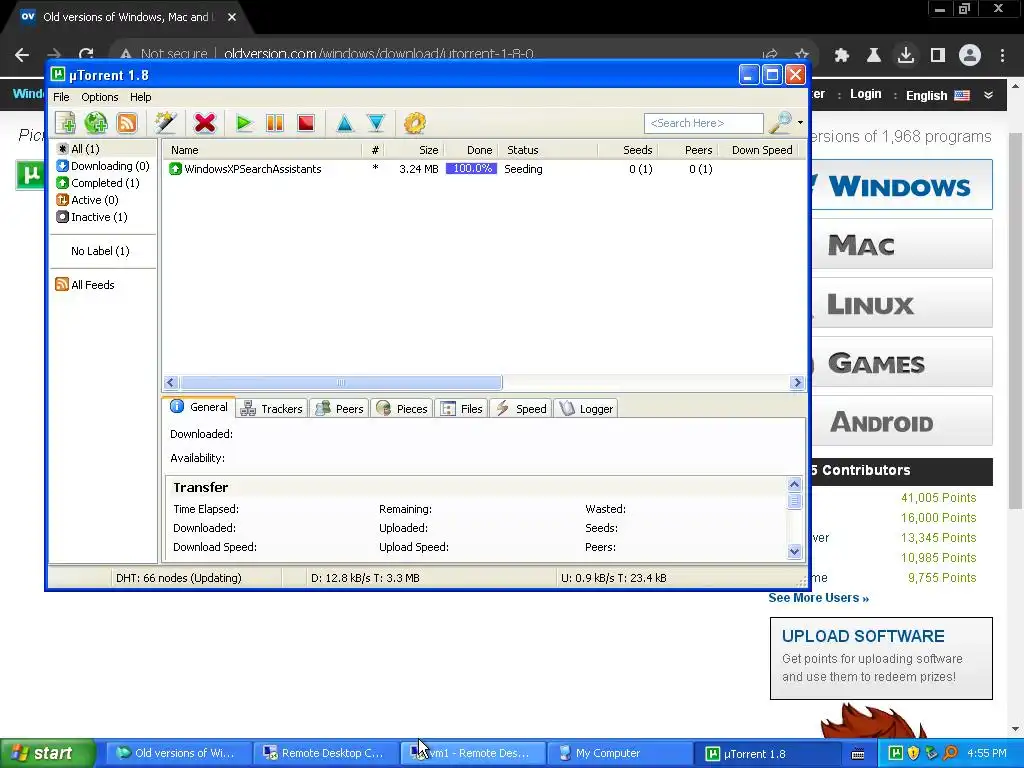Click the Search Here input field

703,123
